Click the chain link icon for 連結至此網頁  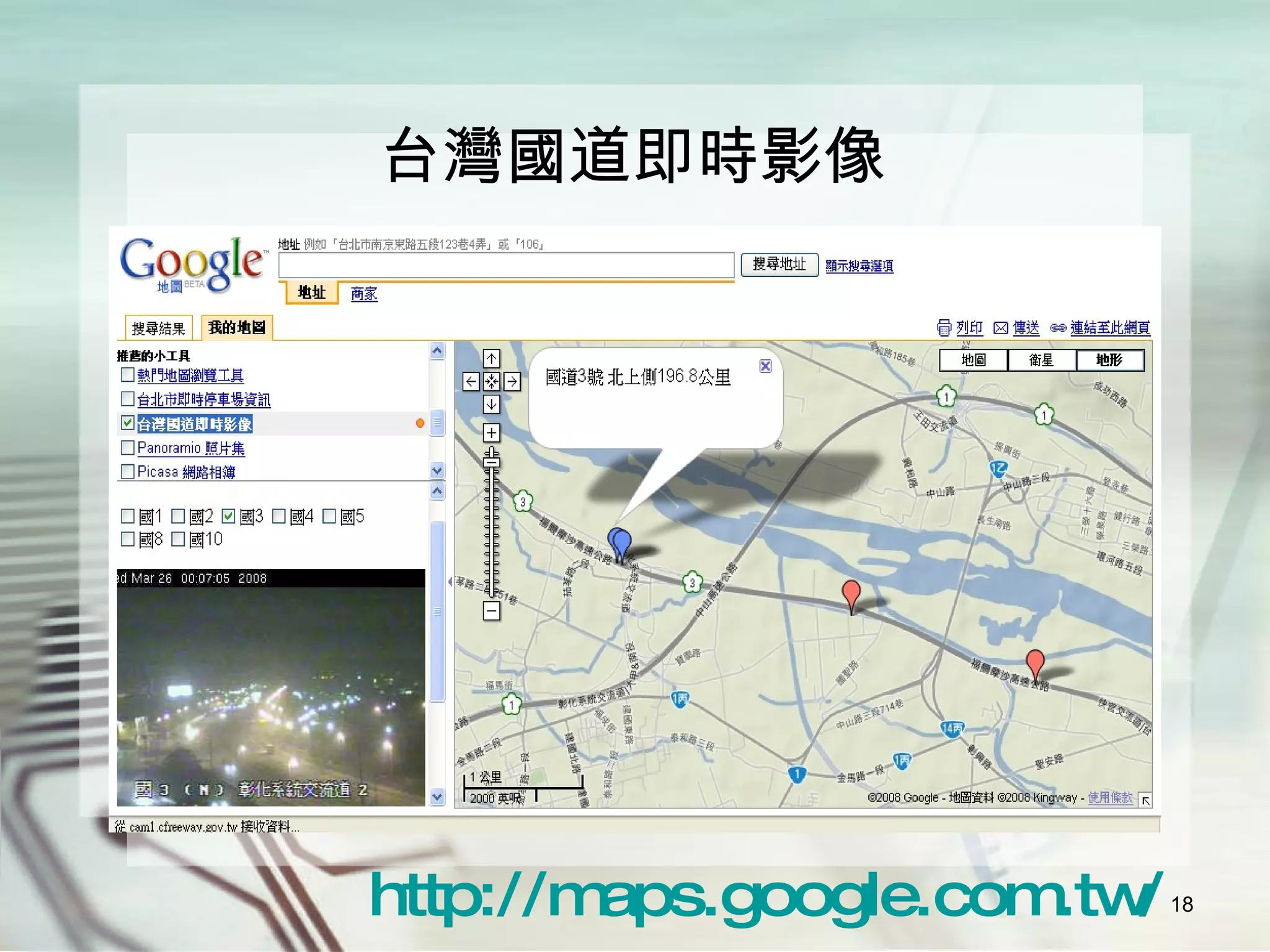(1058, 328)
